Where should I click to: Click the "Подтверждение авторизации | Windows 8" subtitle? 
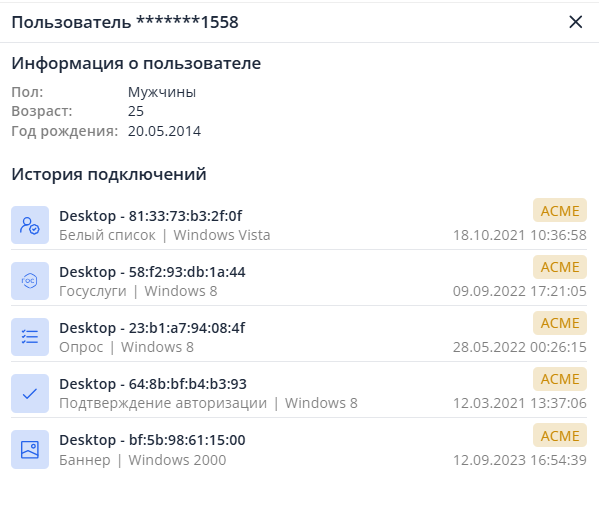point(208,403)
